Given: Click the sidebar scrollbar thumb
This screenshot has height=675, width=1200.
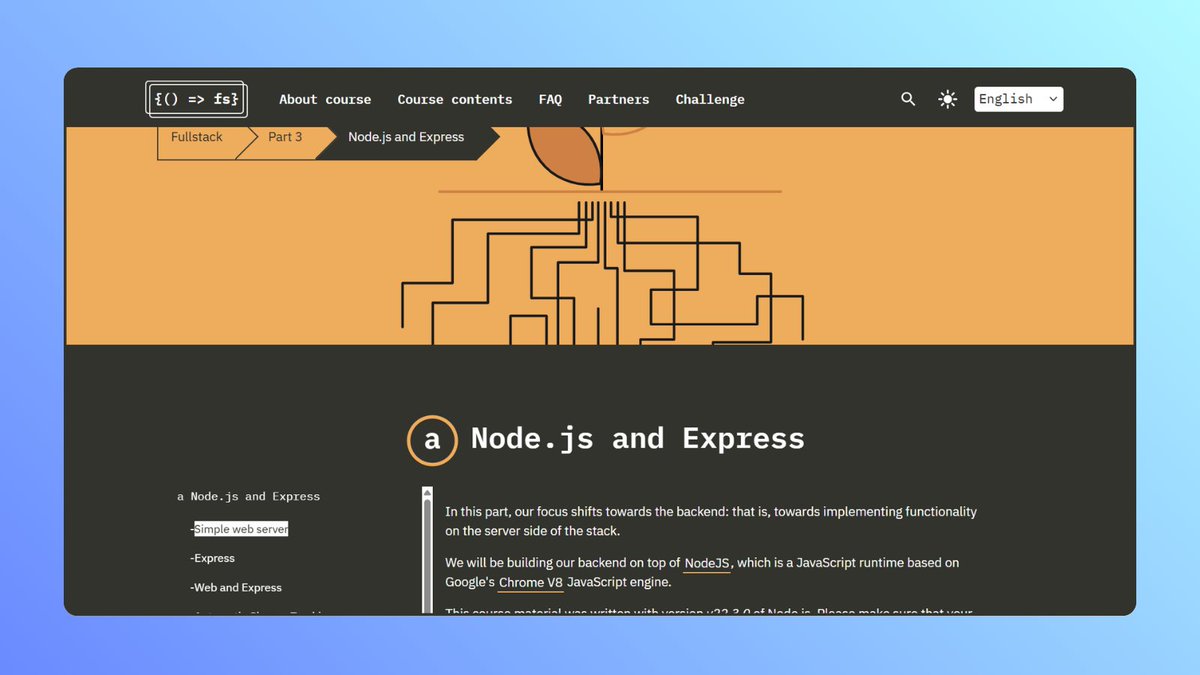Looking at the screenshot, I should [427, 555].
